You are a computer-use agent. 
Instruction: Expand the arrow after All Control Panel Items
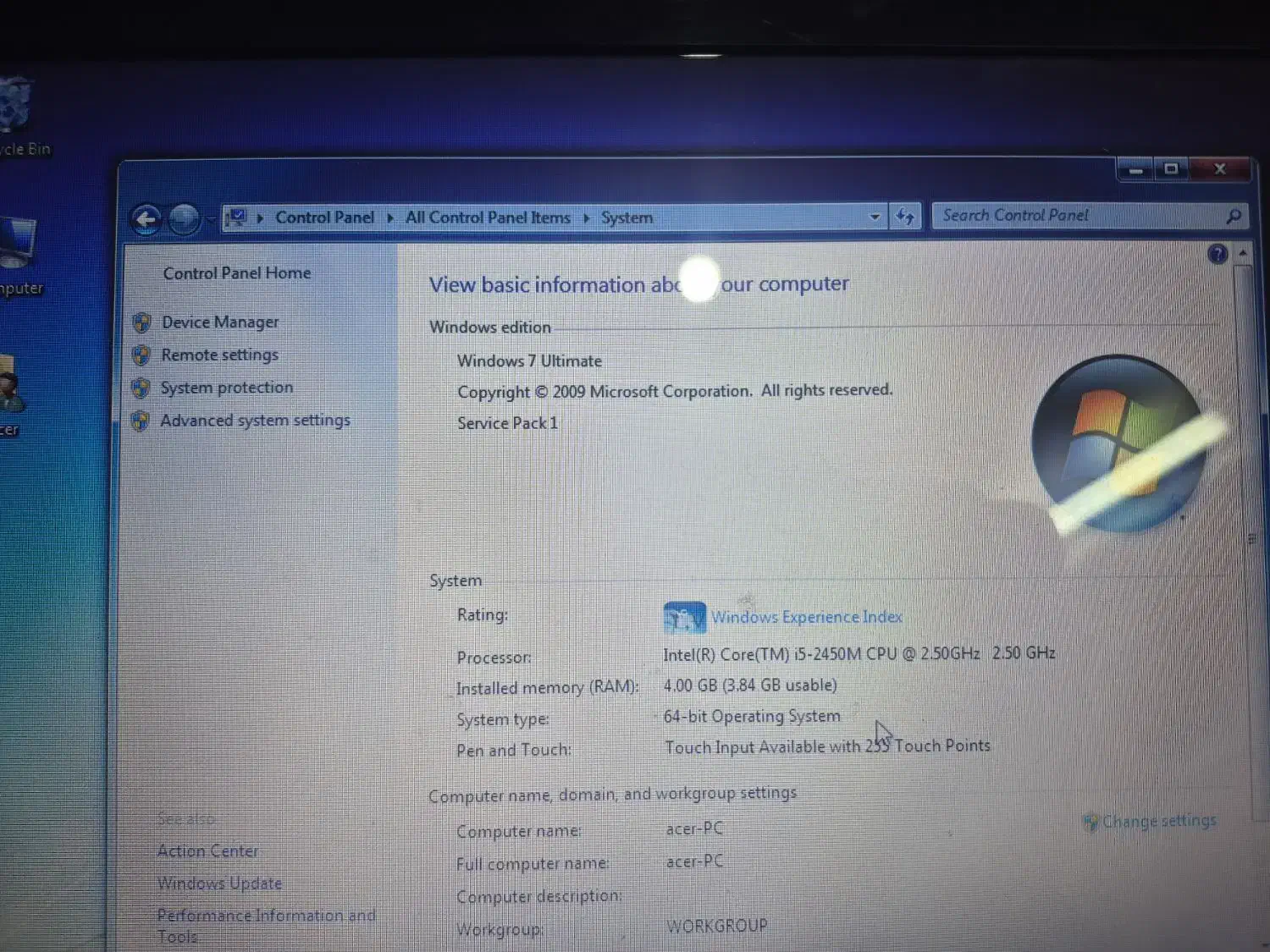coord(586,218)
